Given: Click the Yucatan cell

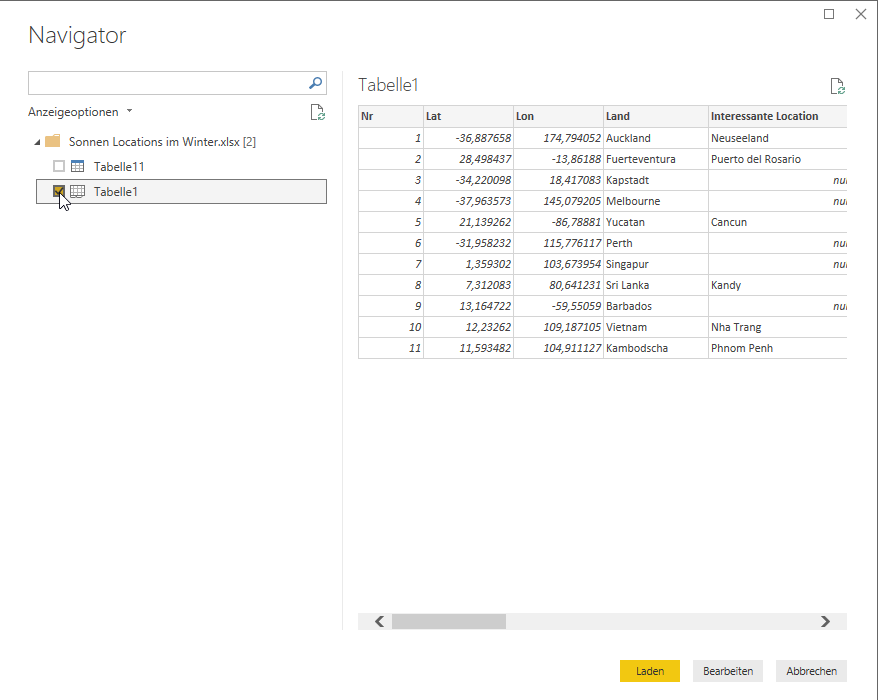Looking at the screenshot, I should (x=656, y=222).
